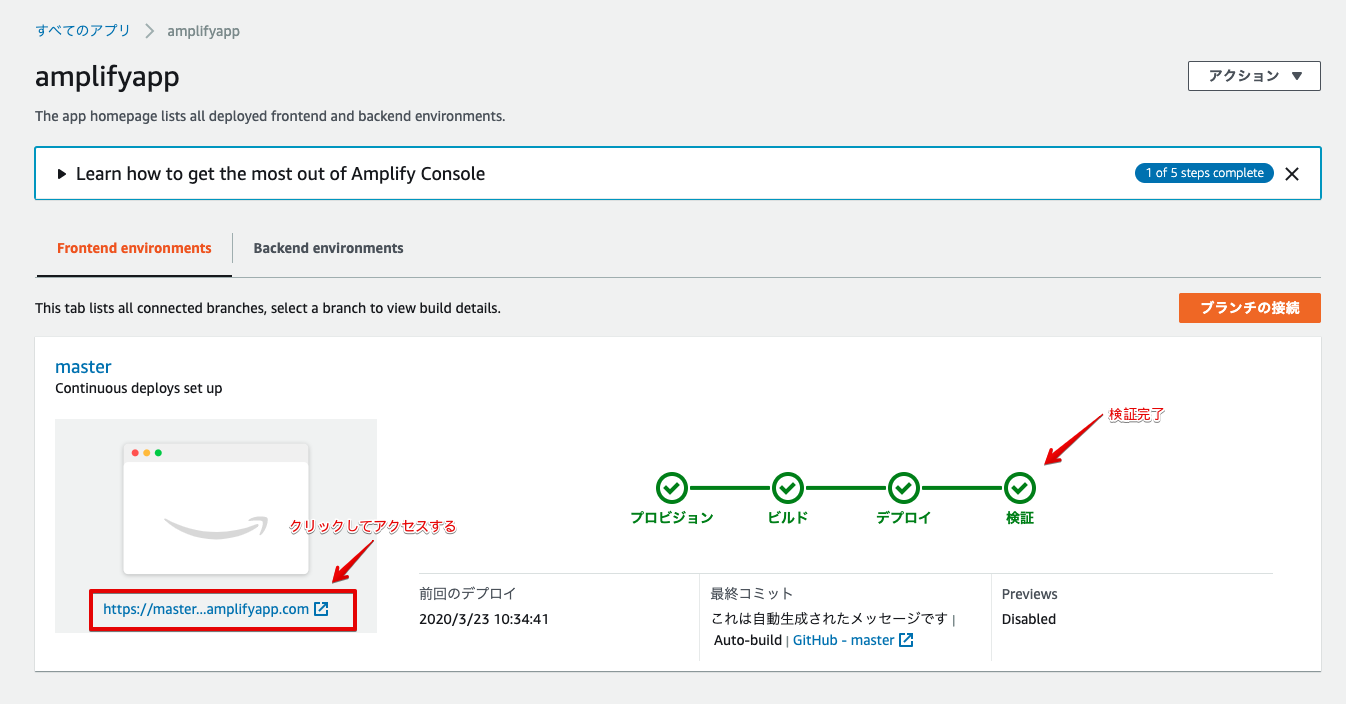The image size is (1346, 704).
Task: Open the アクション dropdown
Action: coord(1253,75)
